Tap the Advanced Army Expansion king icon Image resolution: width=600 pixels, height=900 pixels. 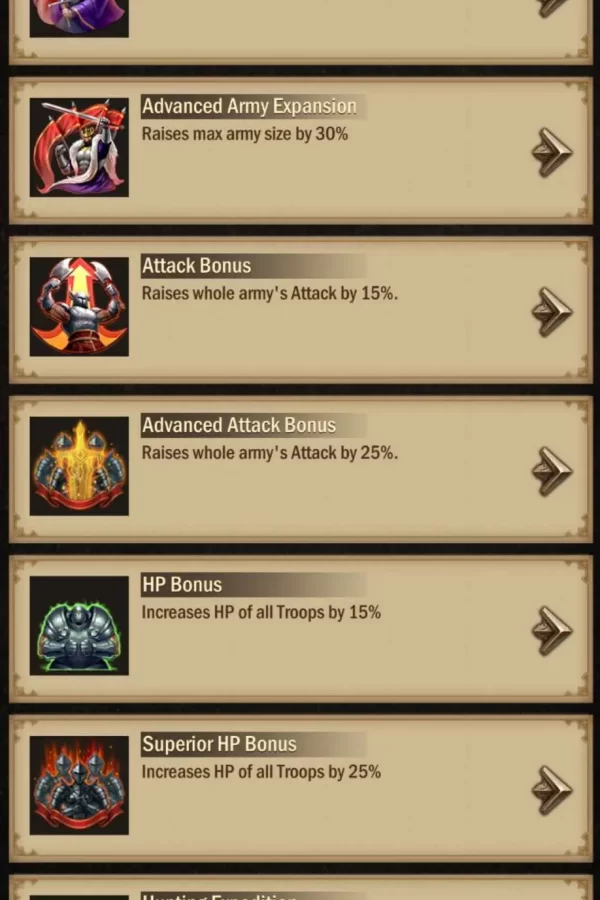click(x=79, y=148)
